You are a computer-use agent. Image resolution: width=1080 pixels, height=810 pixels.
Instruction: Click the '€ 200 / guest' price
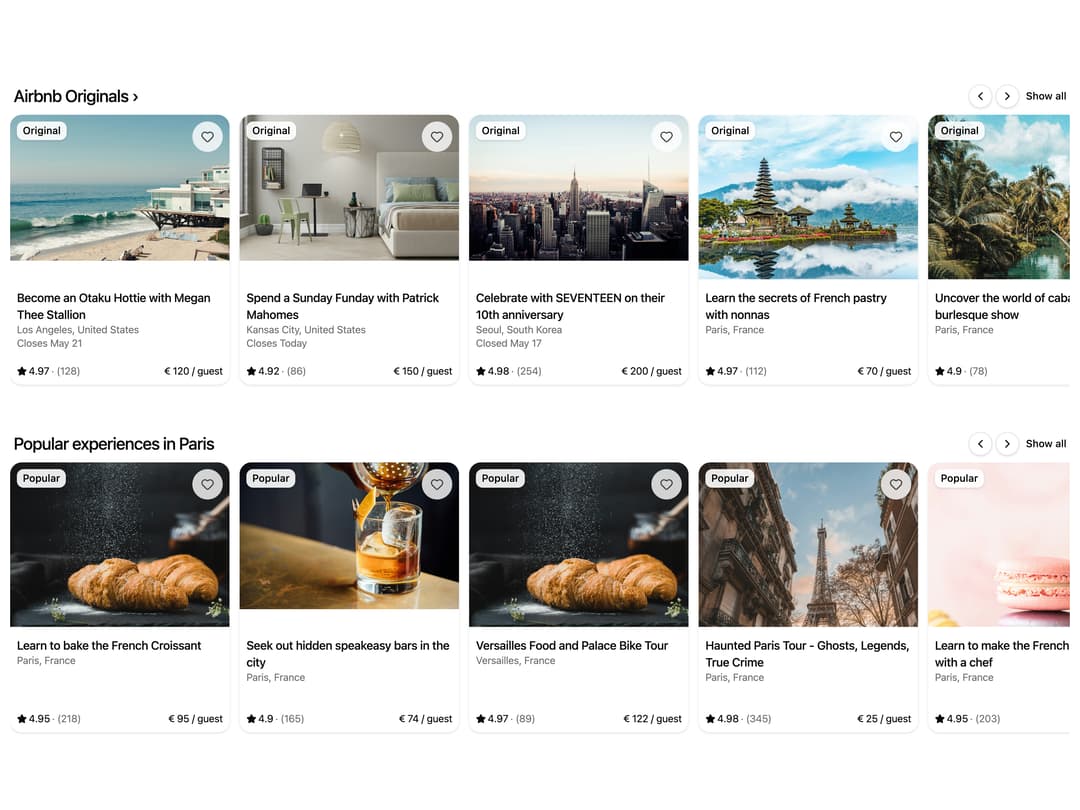[x=651, y=371]
